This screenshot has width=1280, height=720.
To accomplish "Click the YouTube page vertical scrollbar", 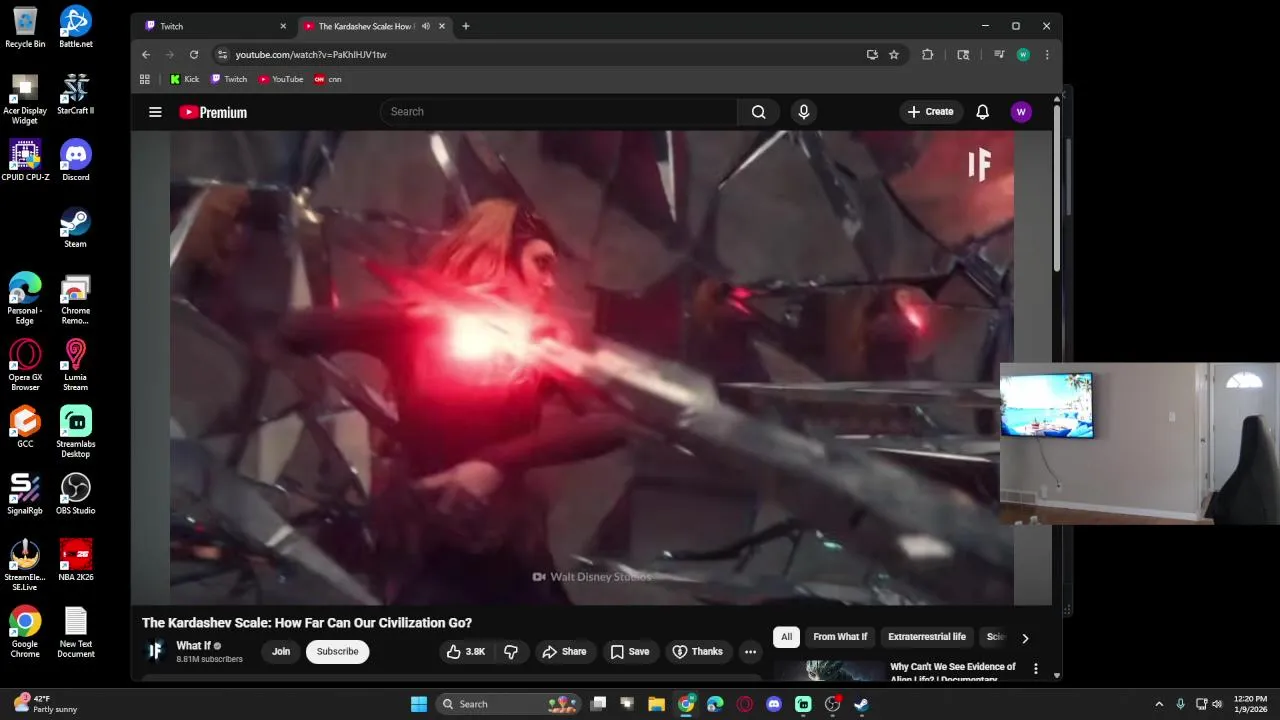I will click(1057, 190).
